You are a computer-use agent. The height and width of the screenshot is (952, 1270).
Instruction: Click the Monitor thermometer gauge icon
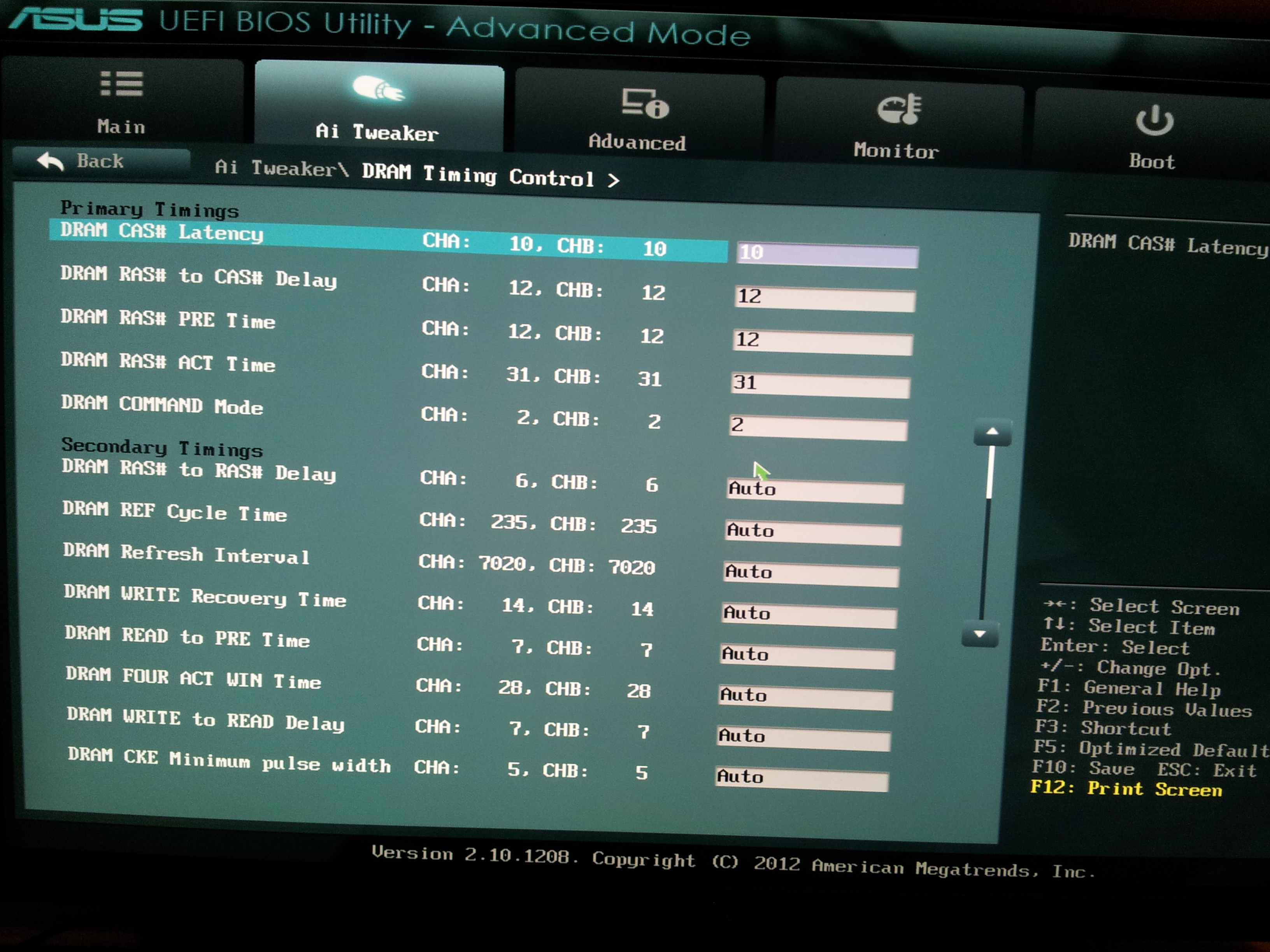pos(899,108)
